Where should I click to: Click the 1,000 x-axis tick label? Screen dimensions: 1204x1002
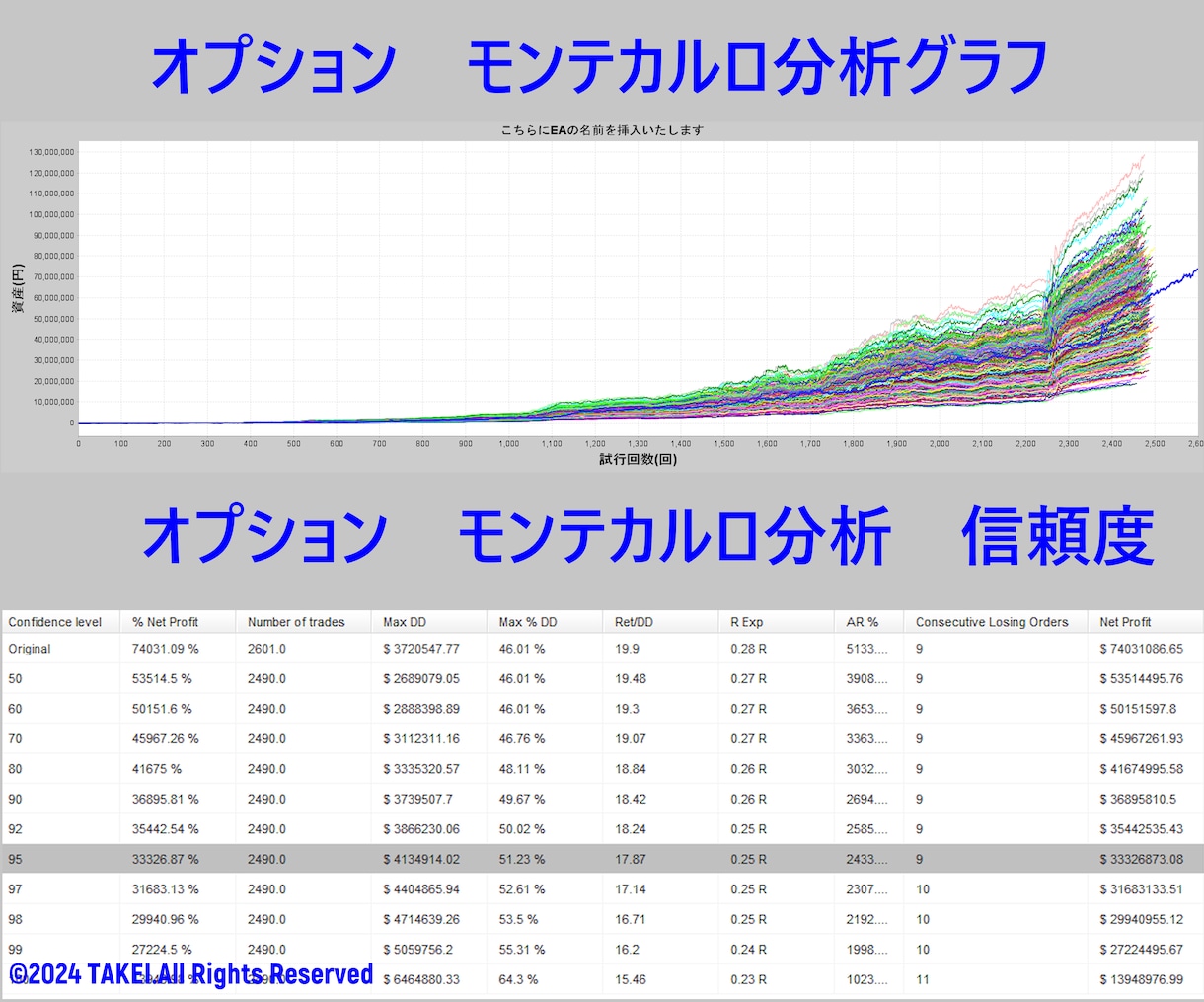[x=509, y=444]
